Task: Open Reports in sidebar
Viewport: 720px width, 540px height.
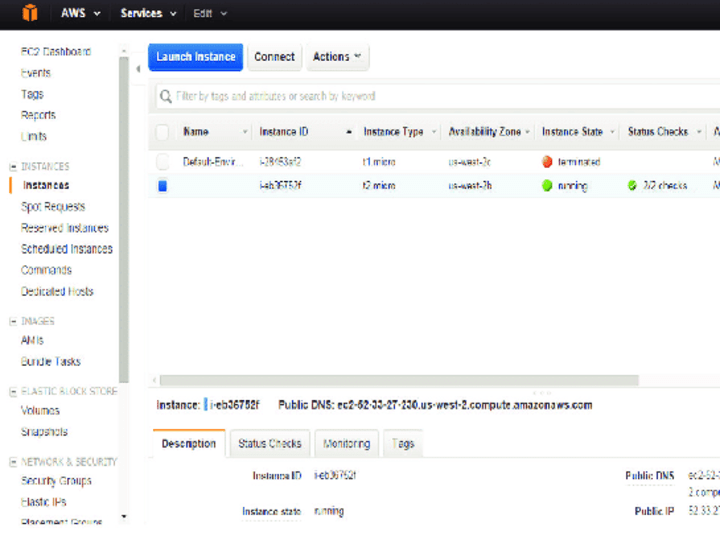Action: click(x=38, y=115)
